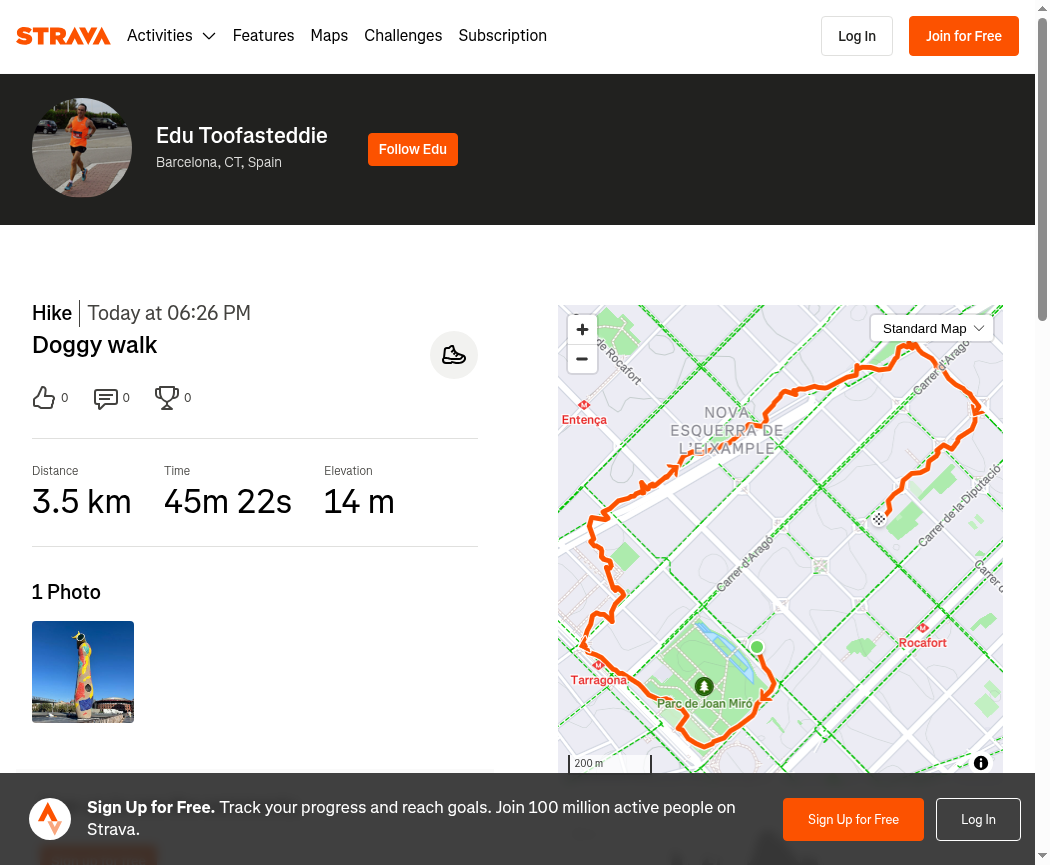Open the Subscription menu item

(x=502, y=35)
